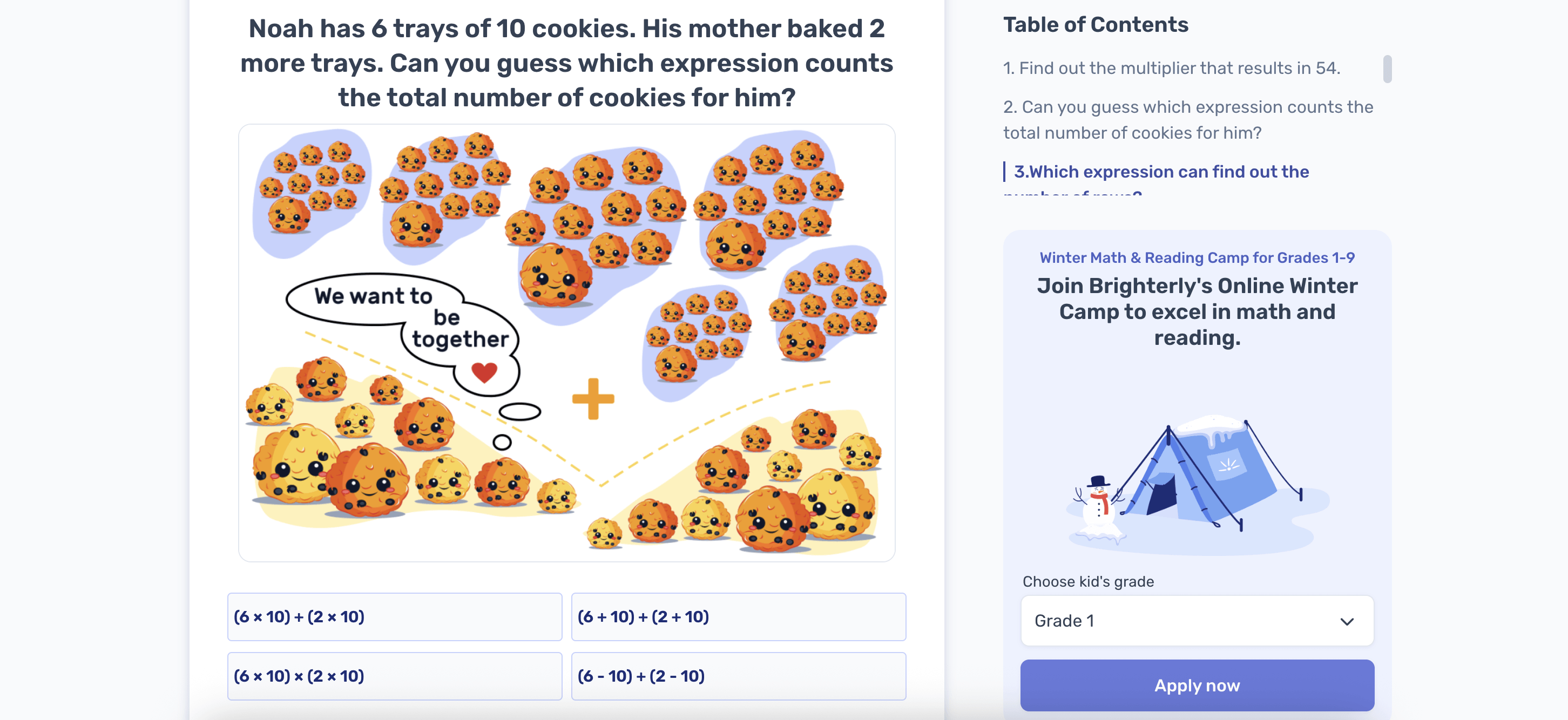
Task: Choose option (6 - 10) + (2 - 10)
Action: point(738,676)
